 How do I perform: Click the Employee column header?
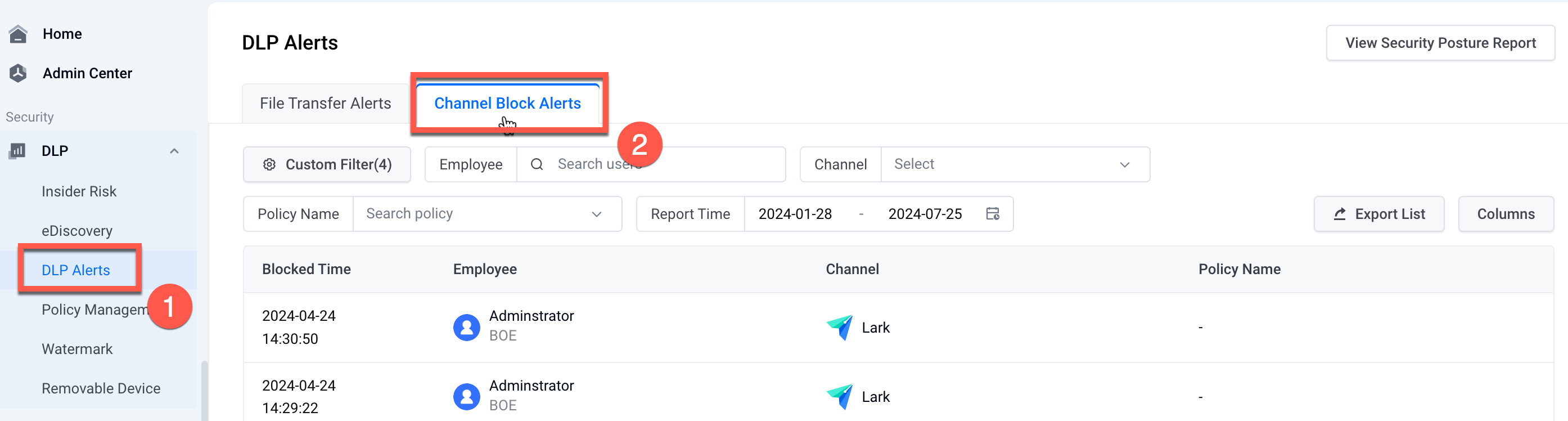tap(485, 269)
